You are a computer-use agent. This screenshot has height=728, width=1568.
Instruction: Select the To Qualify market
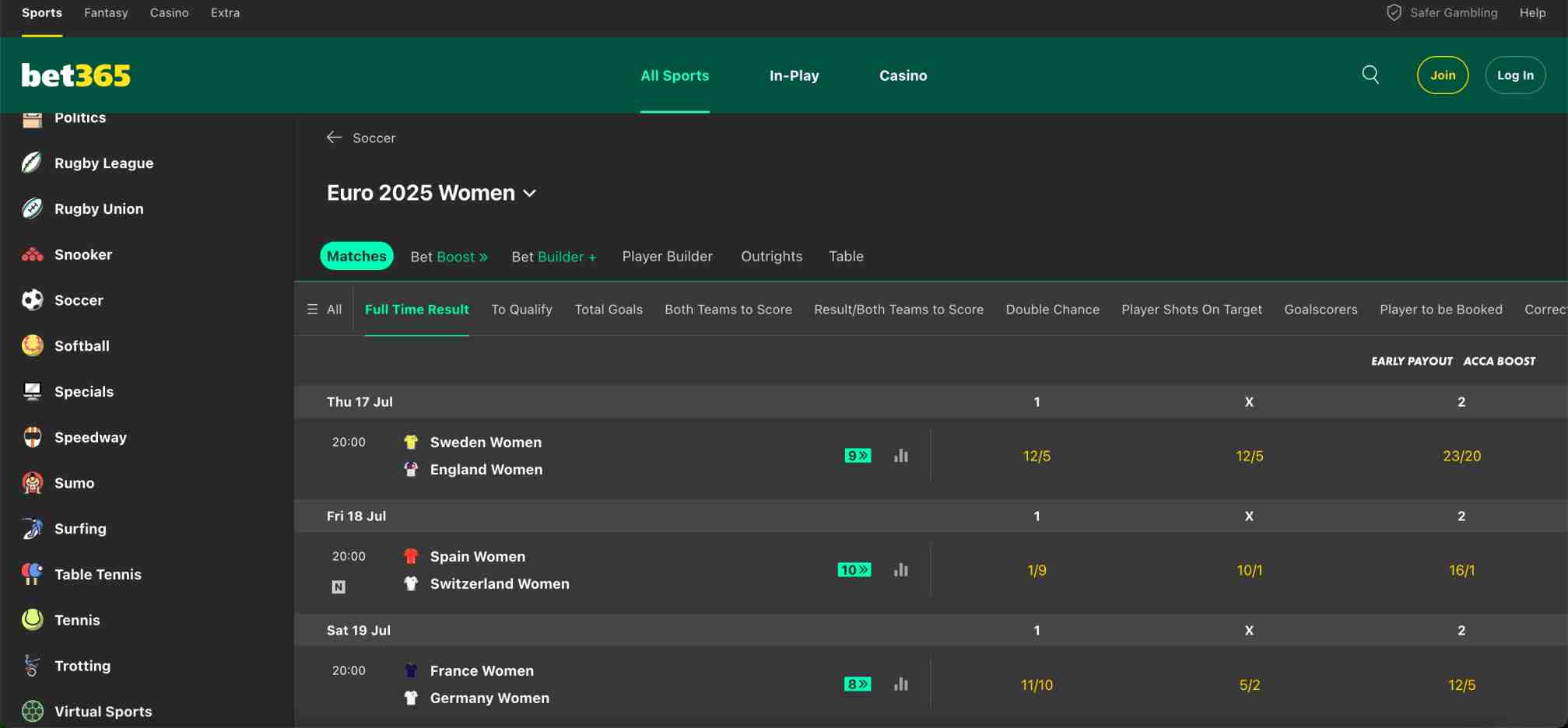(521, 310)
